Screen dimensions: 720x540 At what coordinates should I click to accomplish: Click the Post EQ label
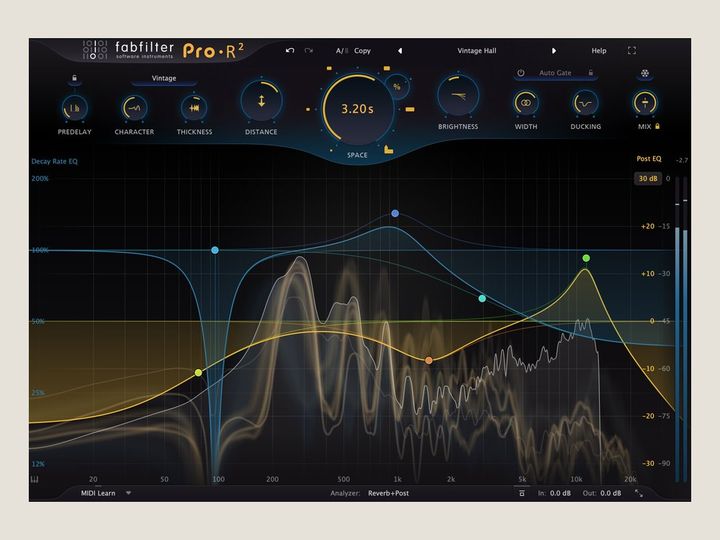pyautogui.click(x=649, y=158)
